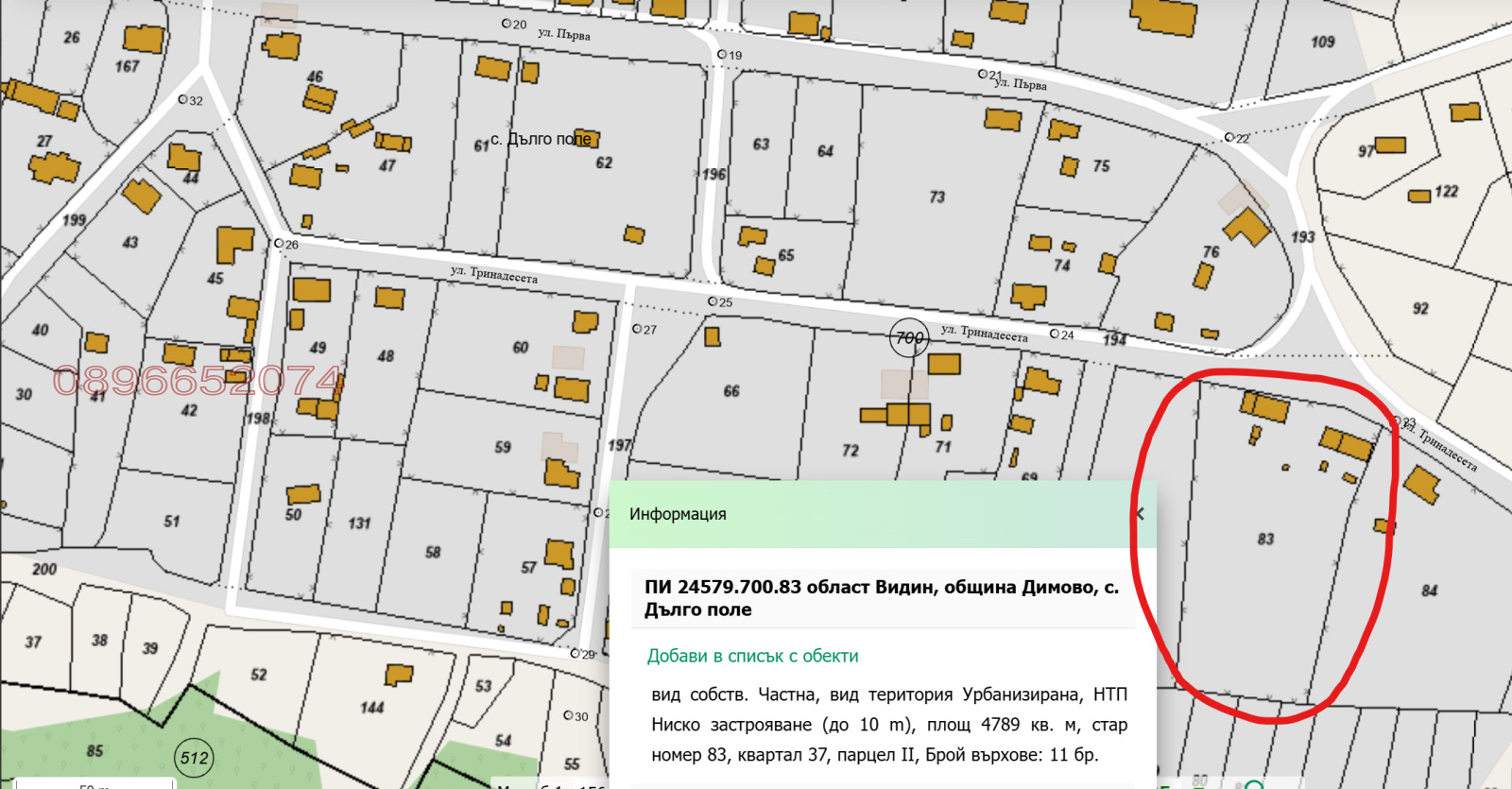Select parcel label 48
This screenshot has width=1512, height=789.
[386, 356]
